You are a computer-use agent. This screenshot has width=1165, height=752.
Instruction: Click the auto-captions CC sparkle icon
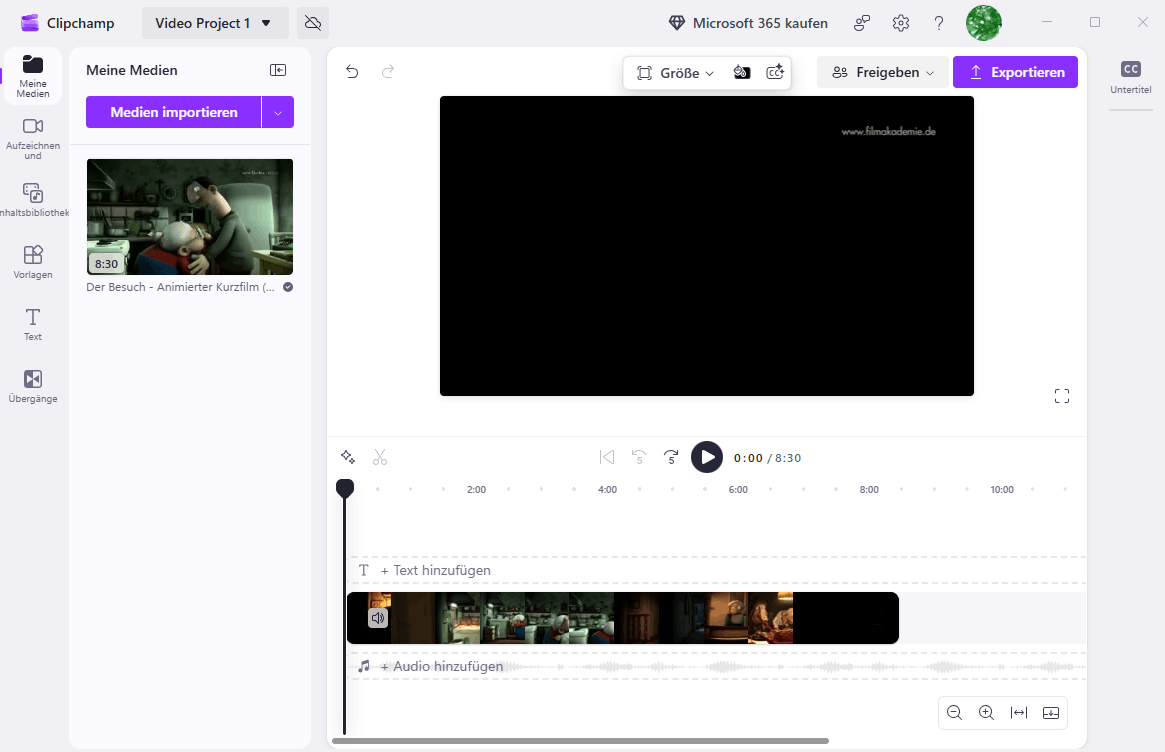pos(775,73)
